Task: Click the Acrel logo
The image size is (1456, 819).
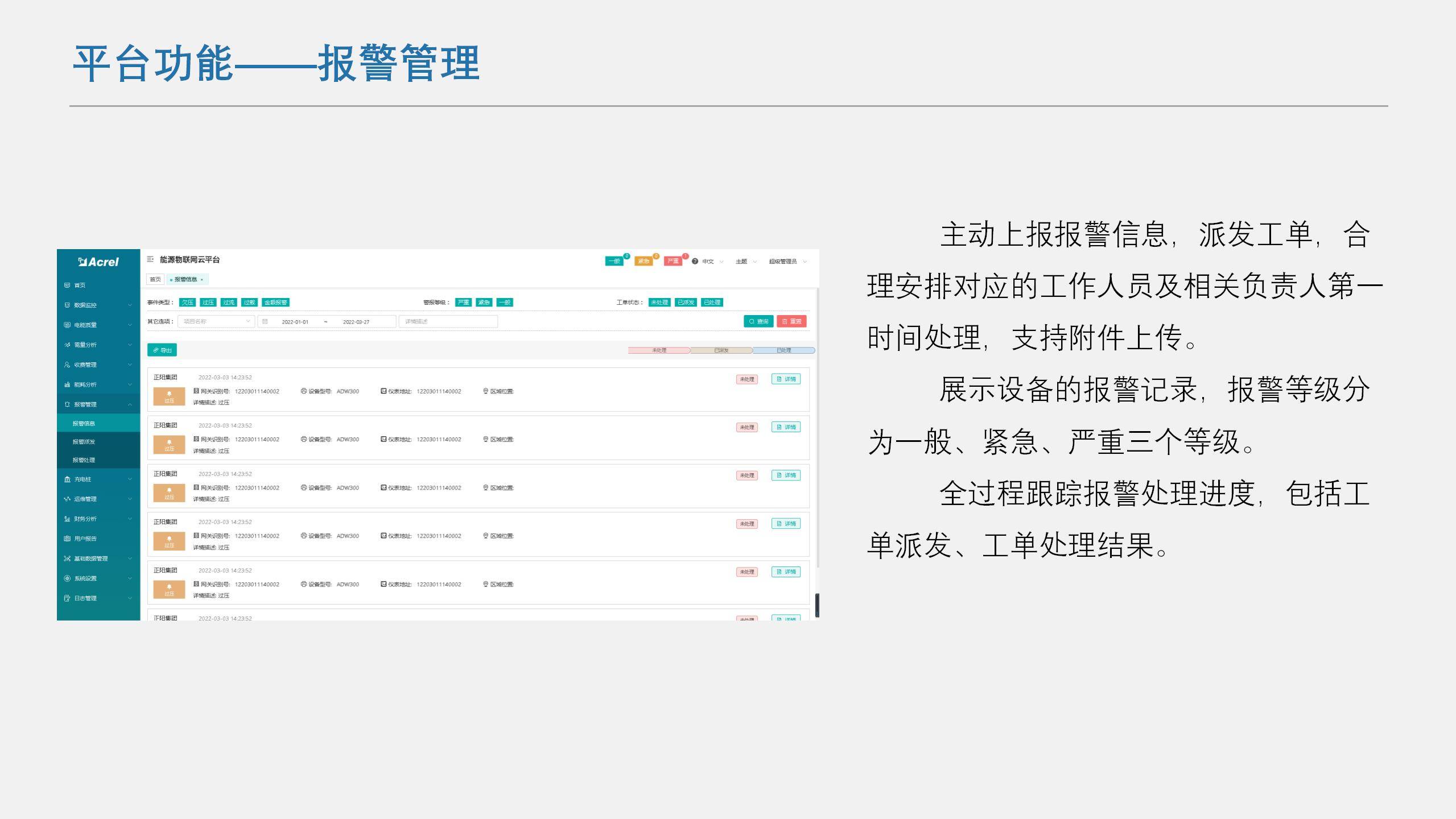Action: coord(98,262)
